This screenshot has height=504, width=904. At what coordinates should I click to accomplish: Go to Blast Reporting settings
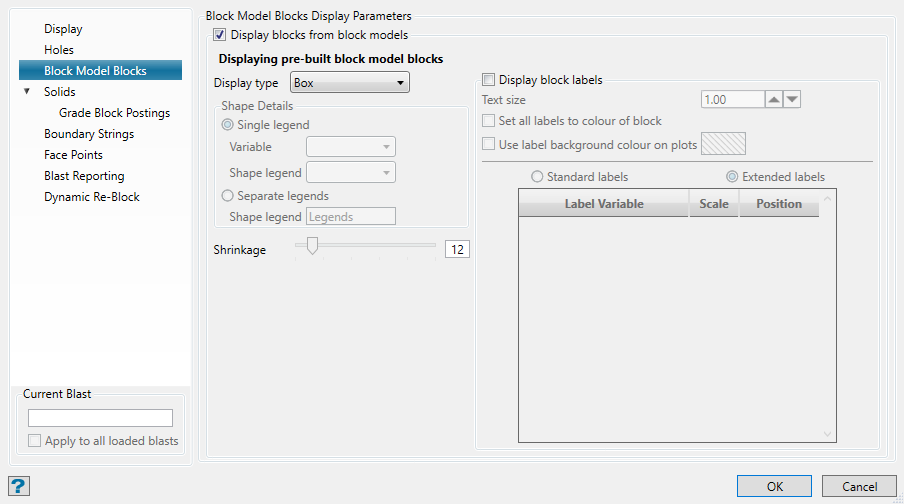84,176
